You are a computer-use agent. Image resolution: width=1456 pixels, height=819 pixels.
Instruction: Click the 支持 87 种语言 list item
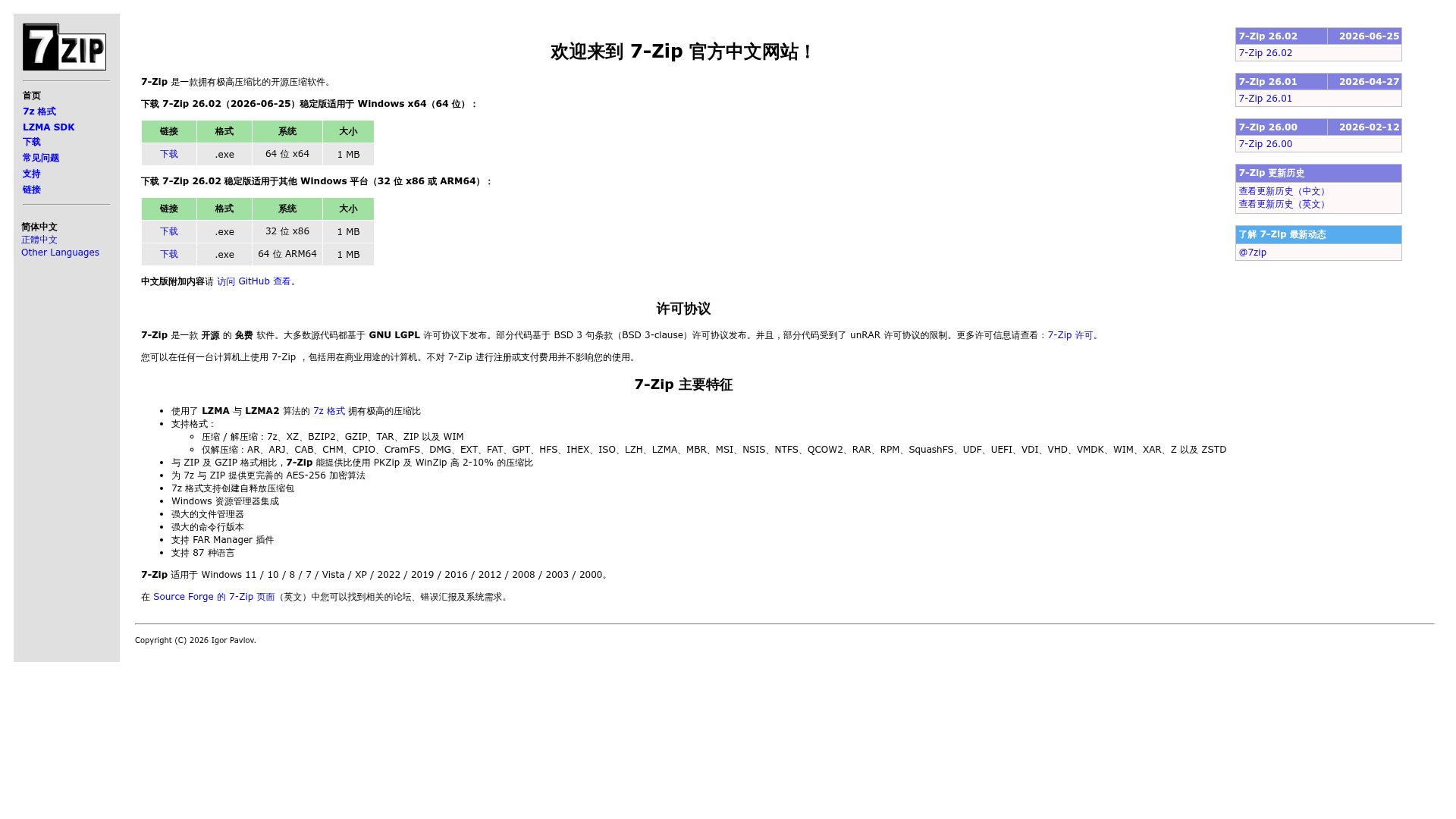203,553
